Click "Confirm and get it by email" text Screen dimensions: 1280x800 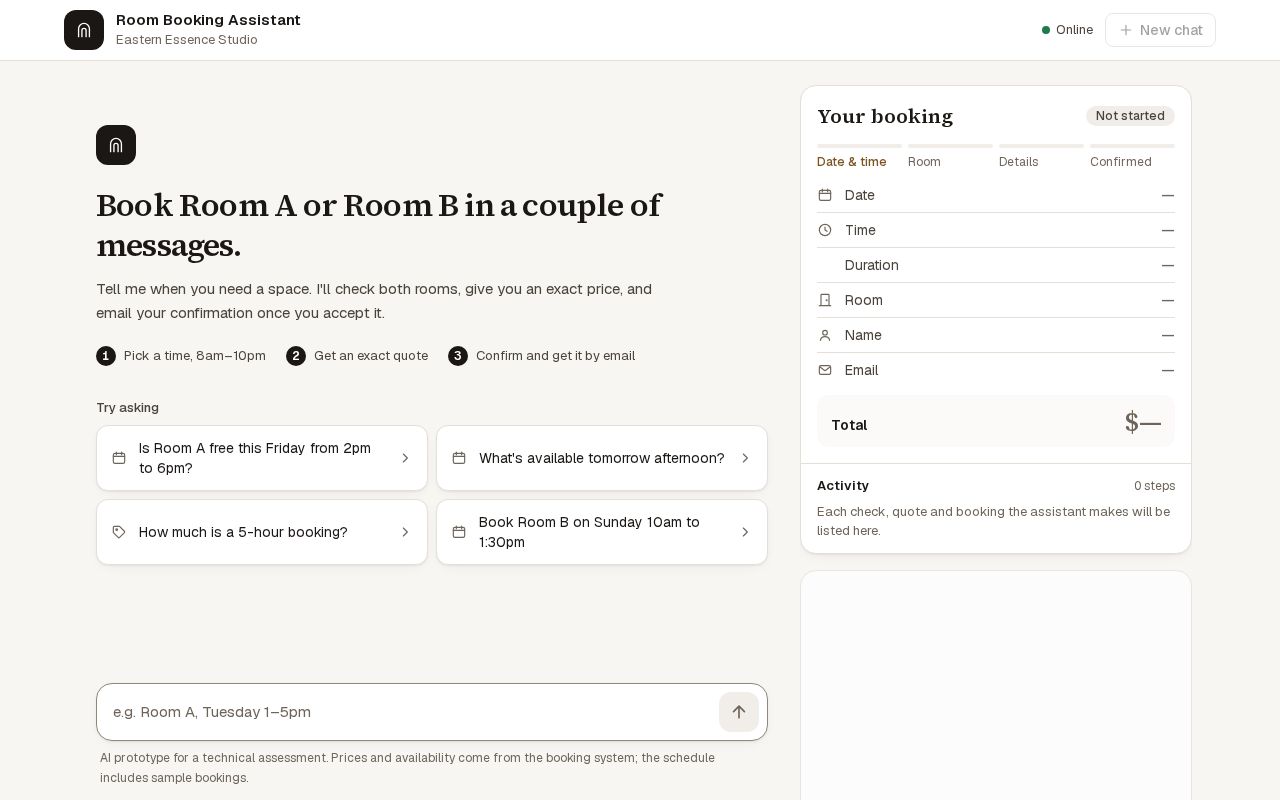click(x=555, y=356)
